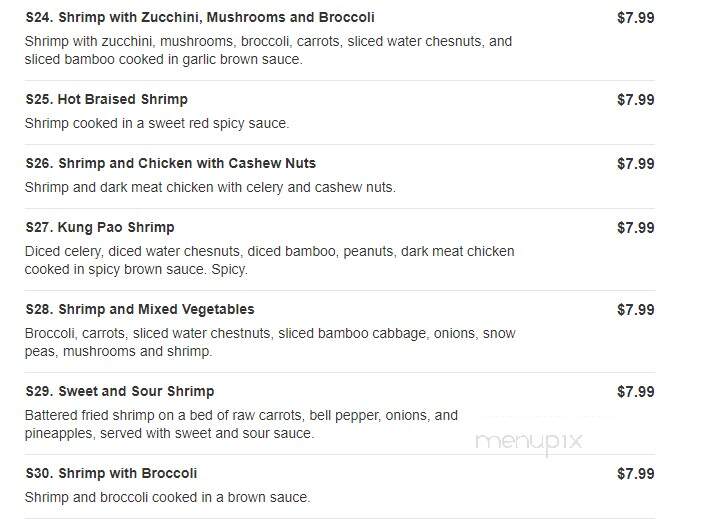Click the $7.99 price beside Hot Braised Shrimp
Image resolution: width=708 pixels, height=524 pixels.
click(636, 100)
